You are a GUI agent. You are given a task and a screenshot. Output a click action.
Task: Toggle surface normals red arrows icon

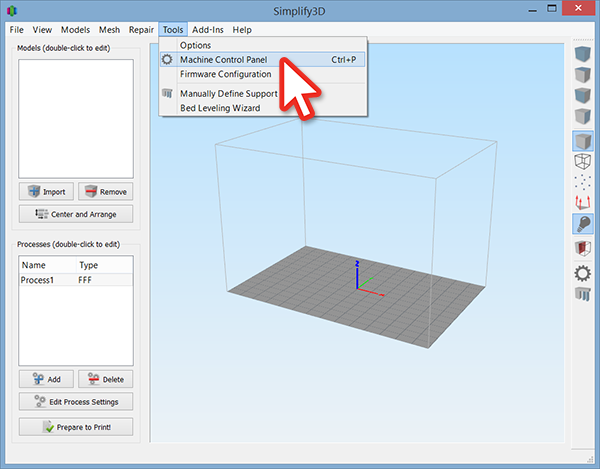tap(583, 203)
